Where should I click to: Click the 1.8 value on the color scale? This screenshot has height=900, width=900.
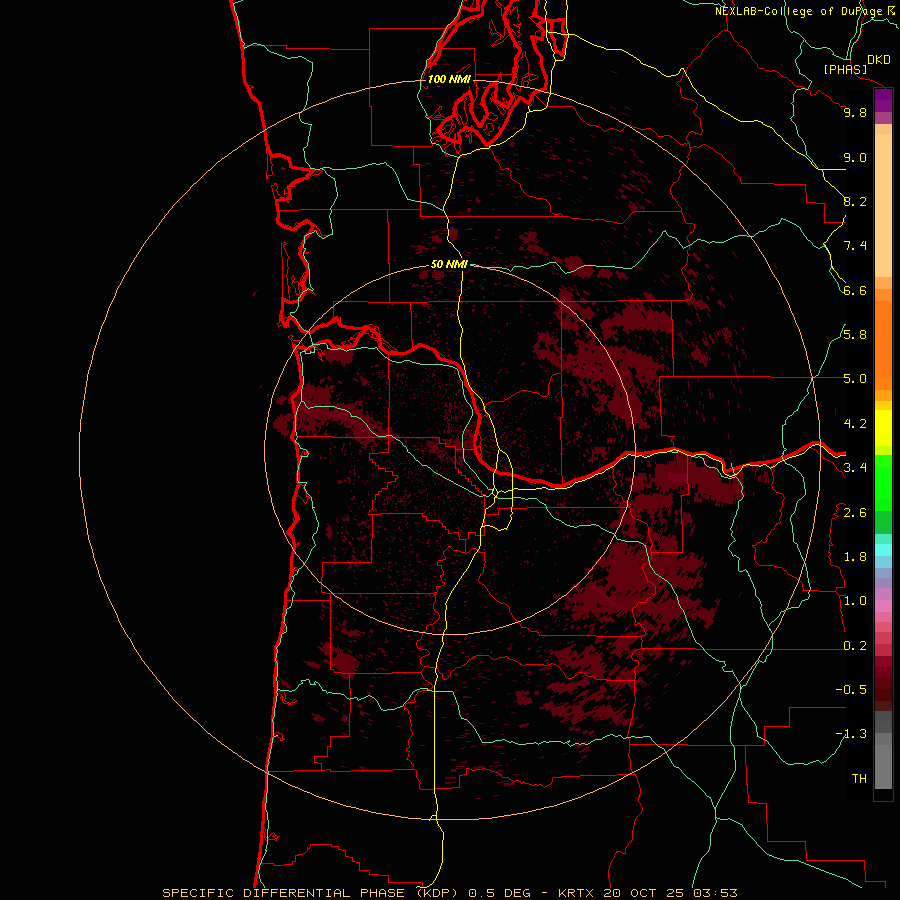(x=855, y=557)
